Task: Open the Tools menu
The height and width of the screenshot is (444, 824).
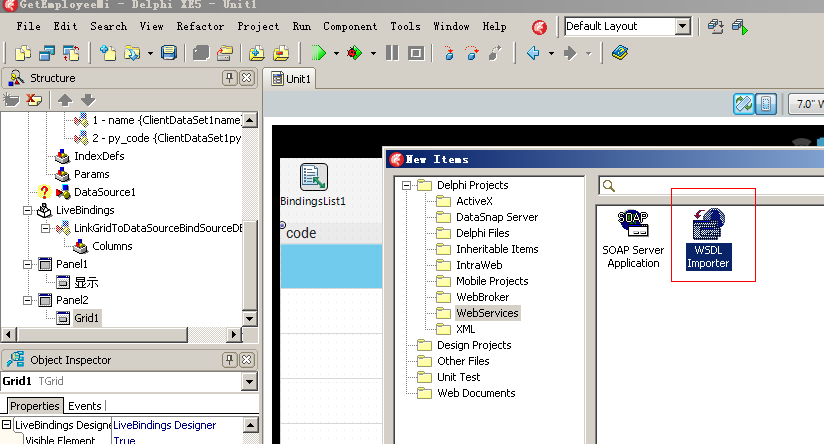Action: tap(405, 26)
